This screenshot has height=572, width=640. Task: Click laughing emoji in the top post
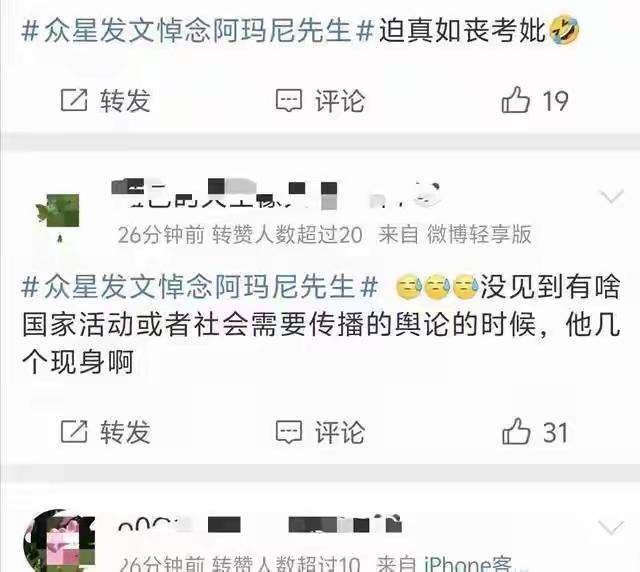click(565, 30)
